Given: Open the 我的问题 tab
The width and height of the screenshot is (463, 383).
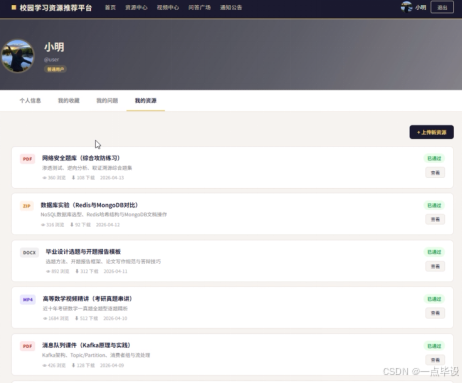Looking at the screenshot, I should pyautogui.click(x=107, y=100).
